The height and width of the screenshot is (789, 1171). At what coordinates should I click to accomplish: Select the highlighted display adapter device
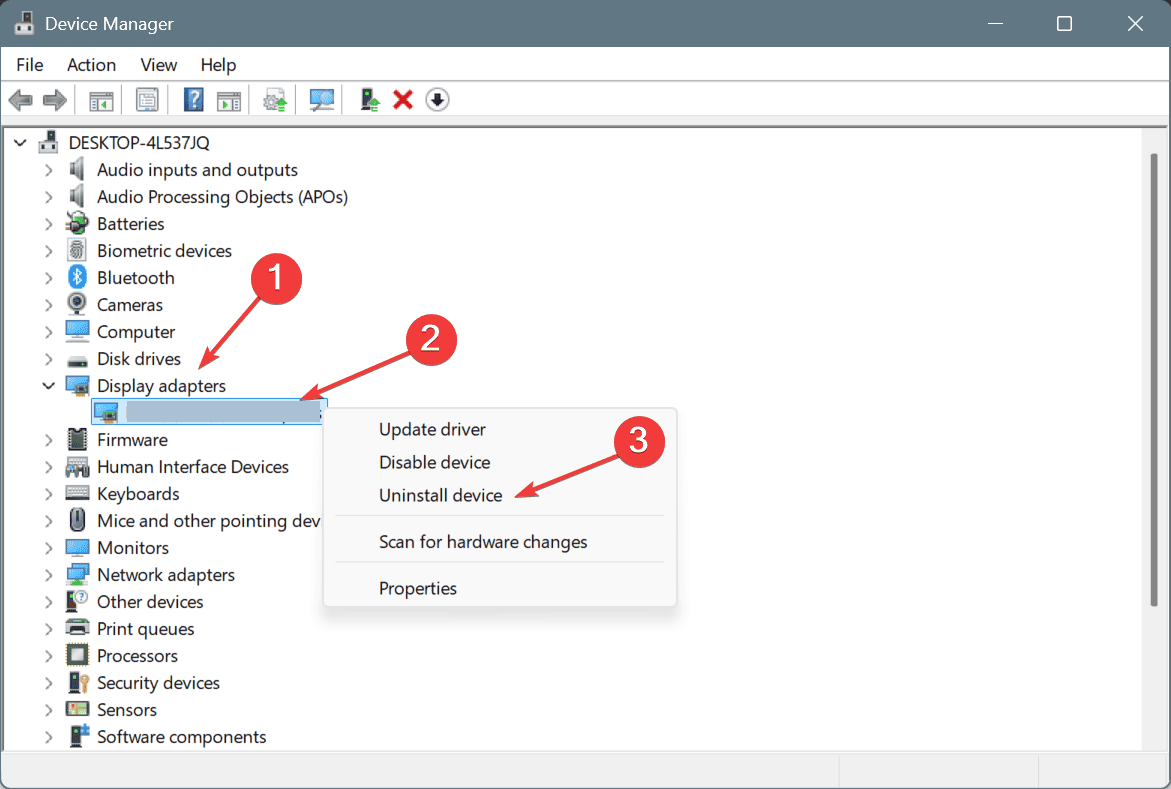point(208,412)
